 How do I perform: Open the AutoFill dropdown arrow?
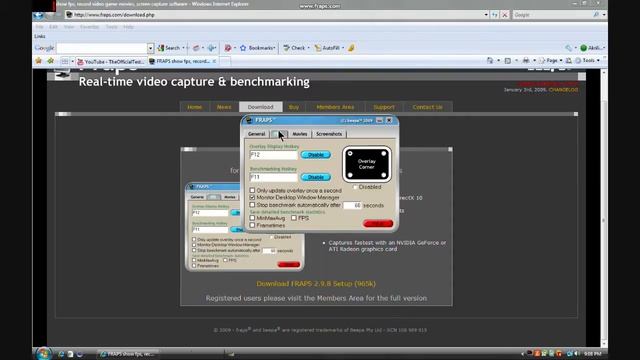[x=343, y=48]
